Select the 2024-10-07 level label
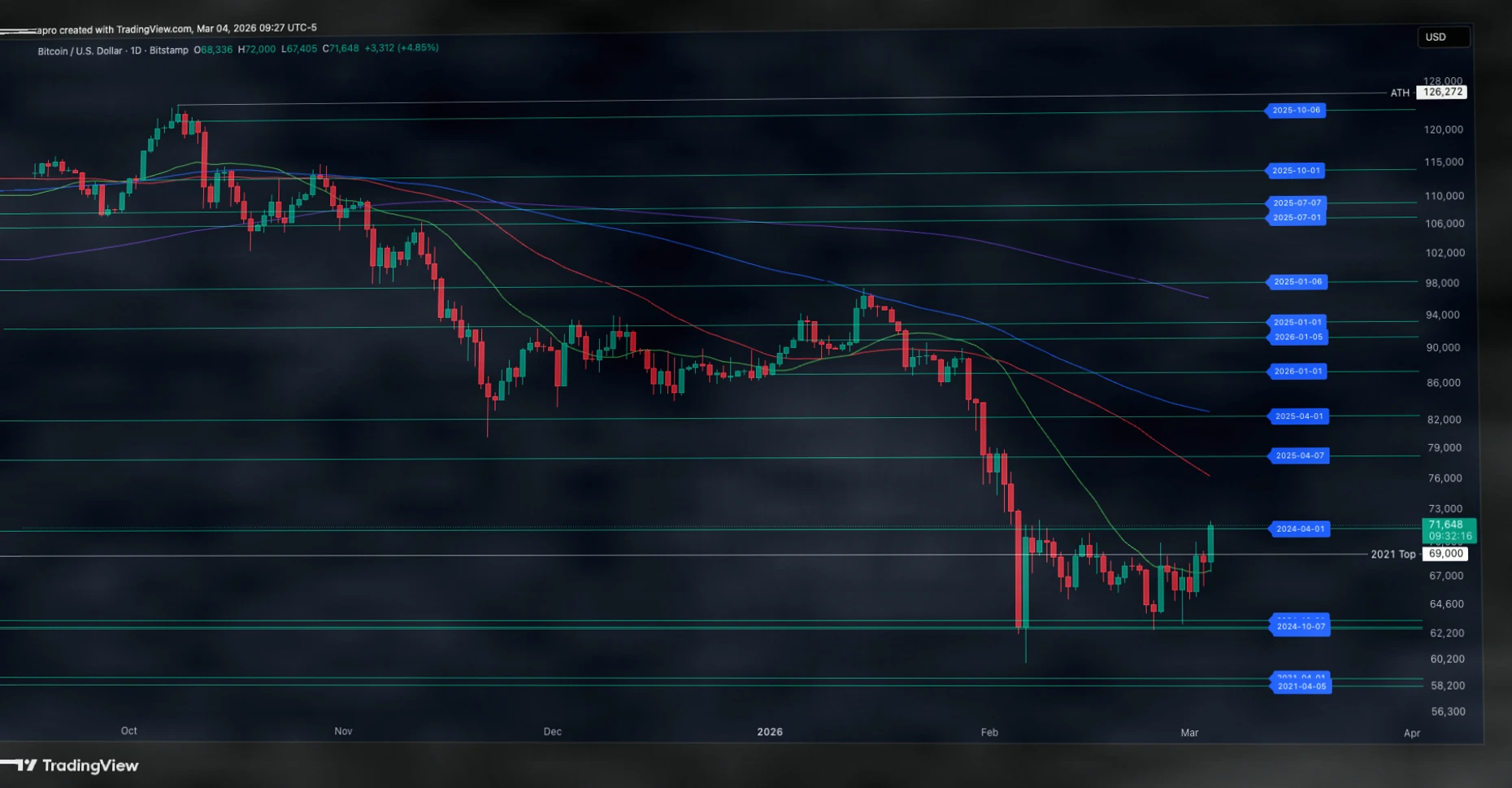This screenshot has height=788, width=1512. [1300, 627]
